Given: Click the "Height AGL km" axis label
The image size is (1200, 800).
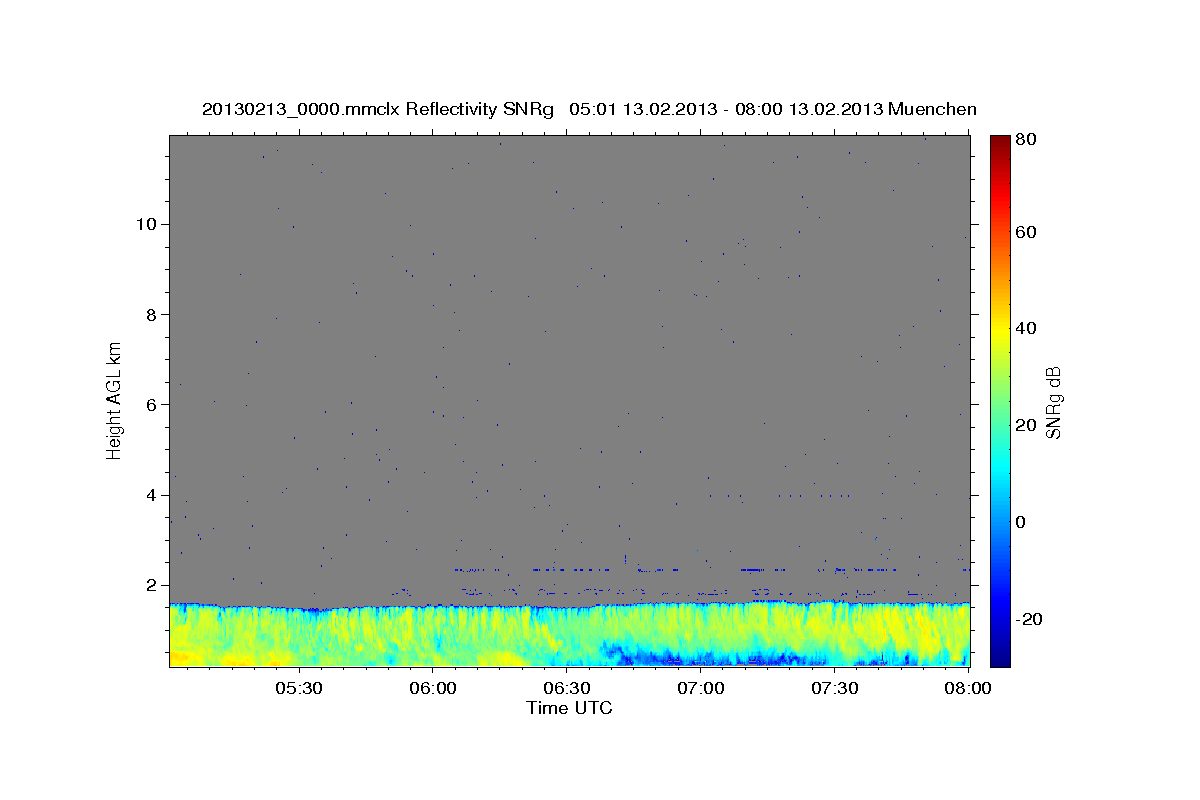Looking at the screenshot, I should [115, 399].
